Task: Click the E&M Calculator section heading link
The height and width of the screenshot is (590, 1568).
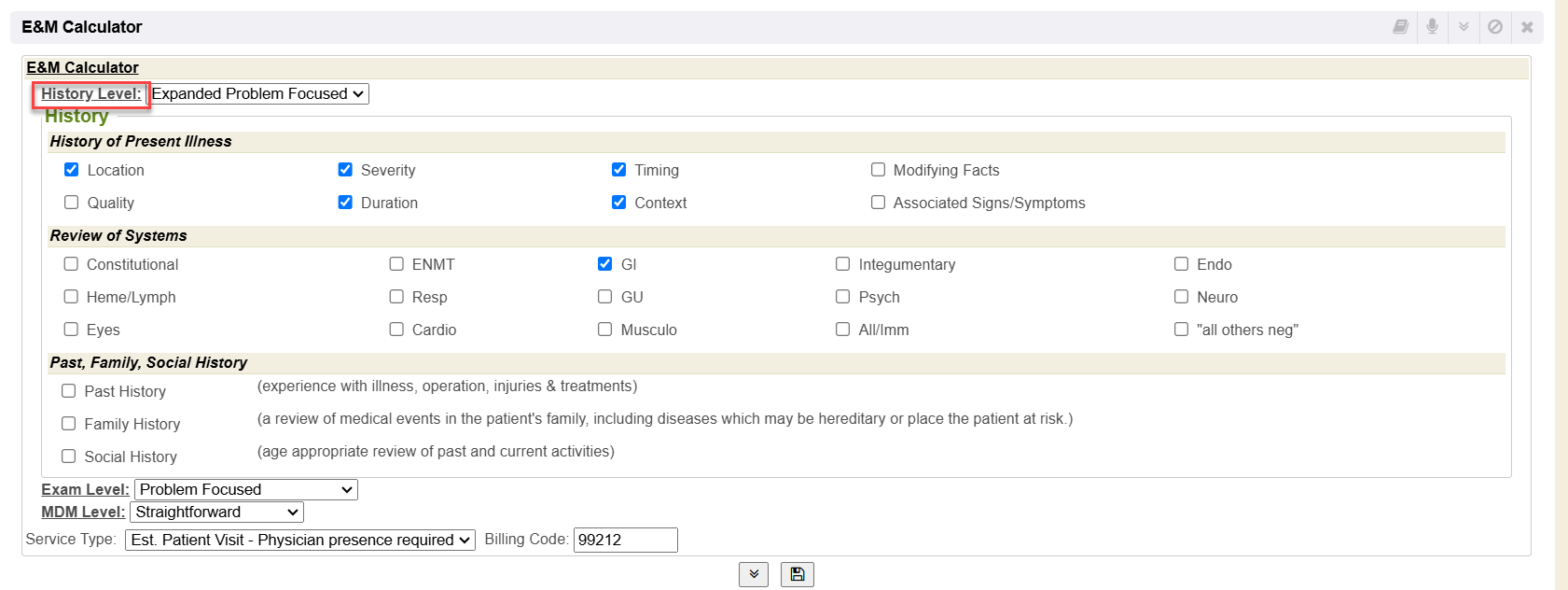Action: (82, 68)
